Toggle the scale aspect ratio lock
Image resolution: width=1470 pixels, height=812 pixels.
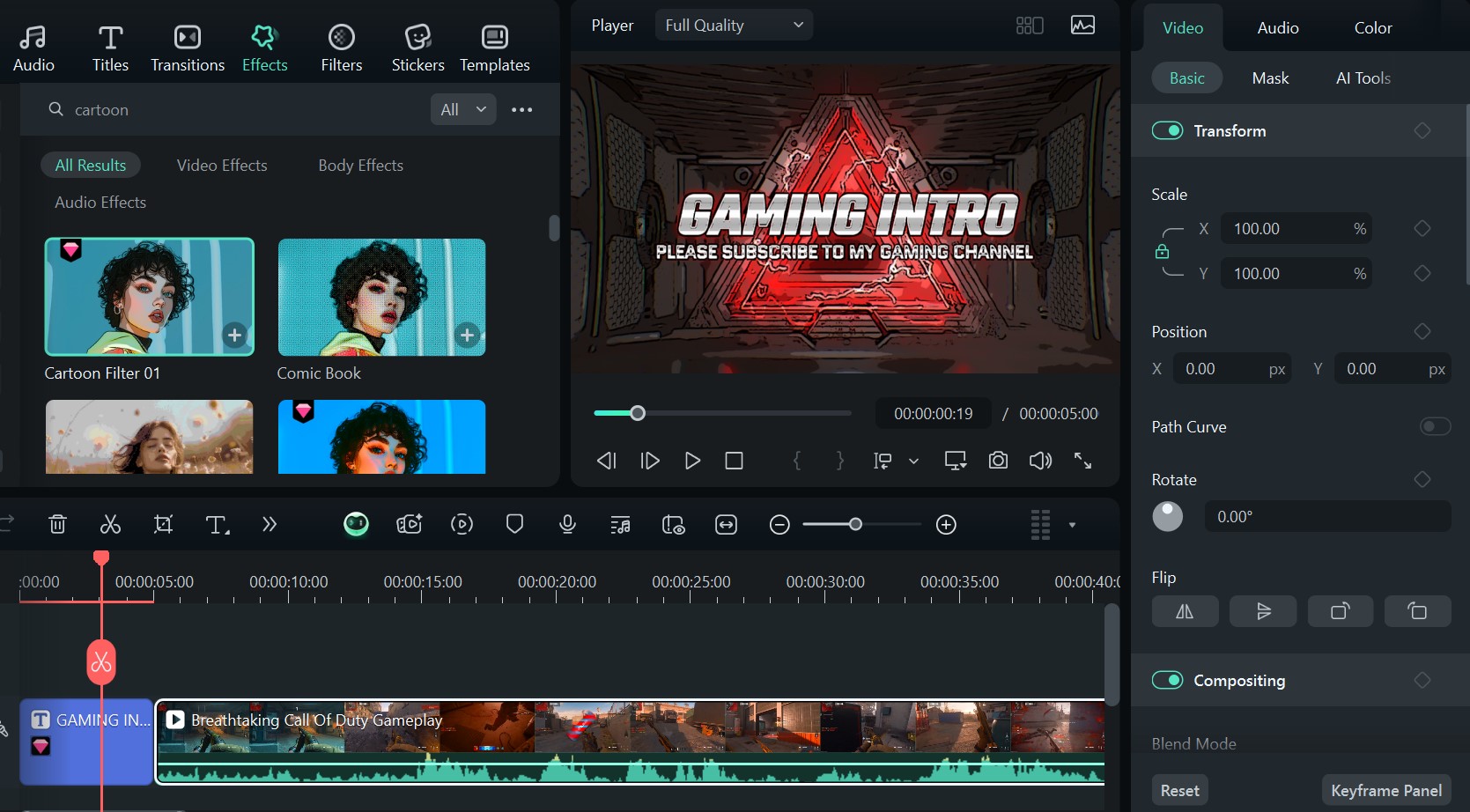click(x=1162, y=252)
